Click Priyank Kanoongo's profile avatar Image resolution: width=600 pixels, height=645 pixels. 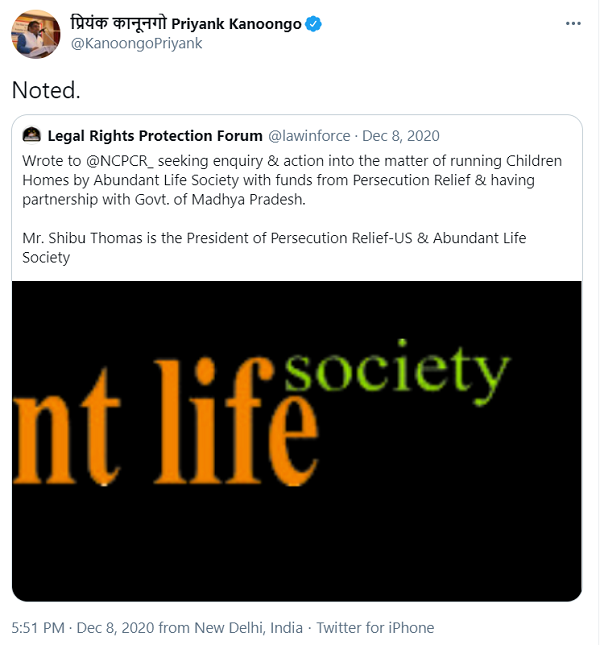(36, 34)
